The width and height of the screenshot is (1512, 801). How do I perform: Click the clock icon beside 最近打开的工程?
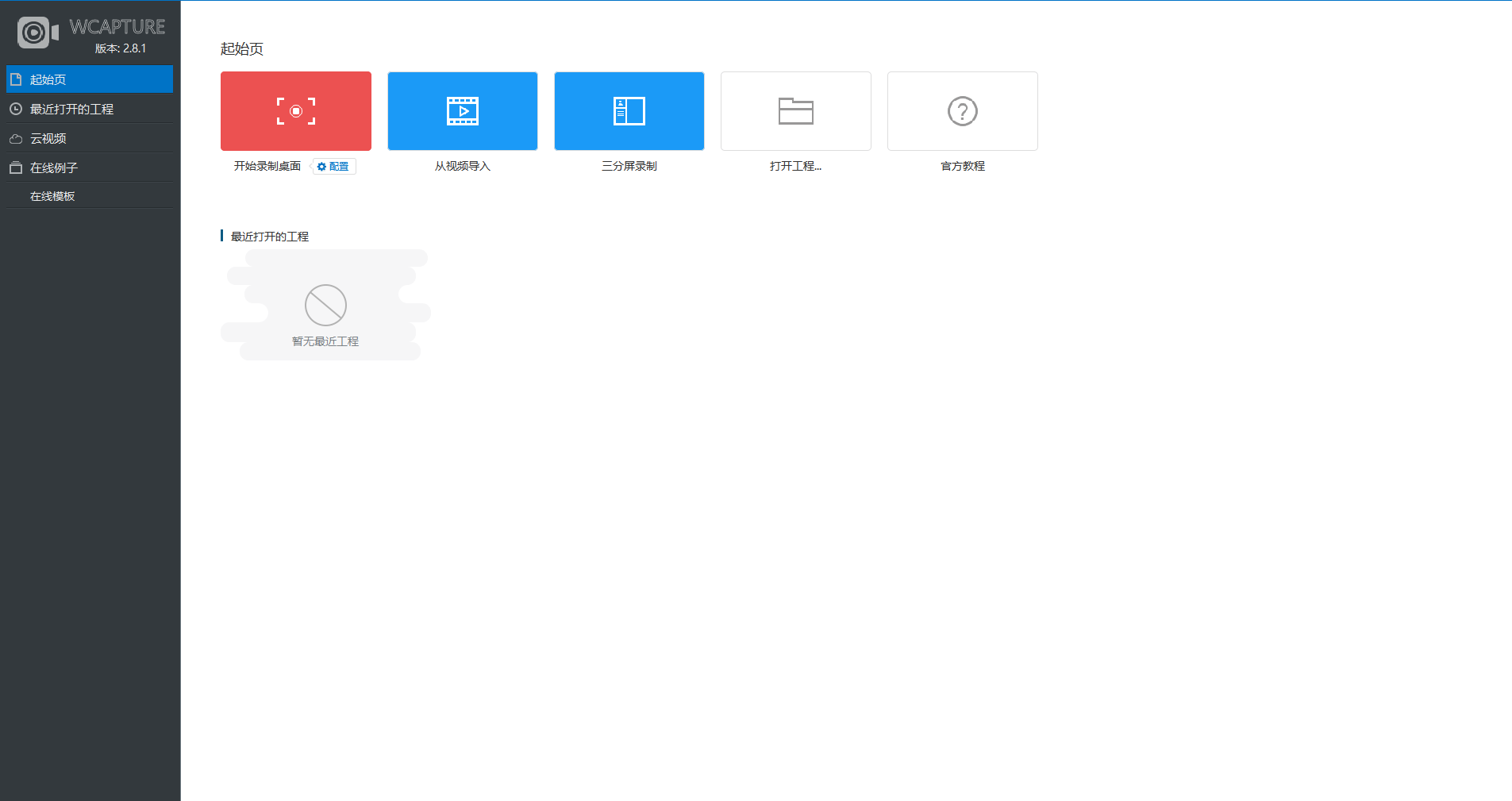coord(16,109)
